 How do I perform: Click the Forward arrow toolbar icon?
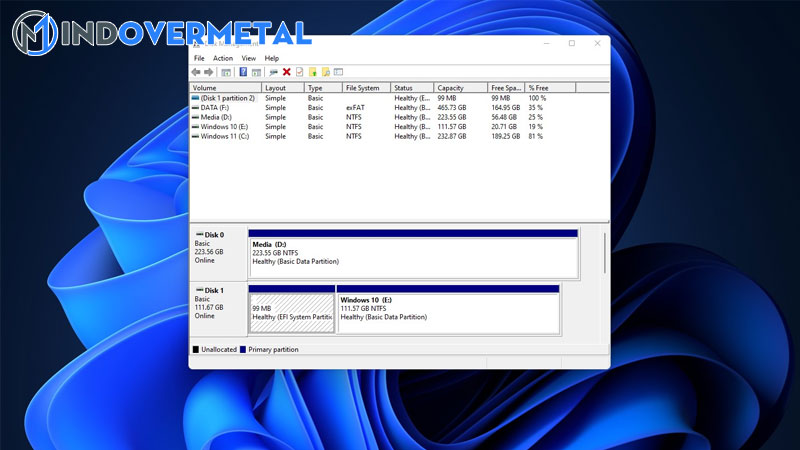pos(208,72)
